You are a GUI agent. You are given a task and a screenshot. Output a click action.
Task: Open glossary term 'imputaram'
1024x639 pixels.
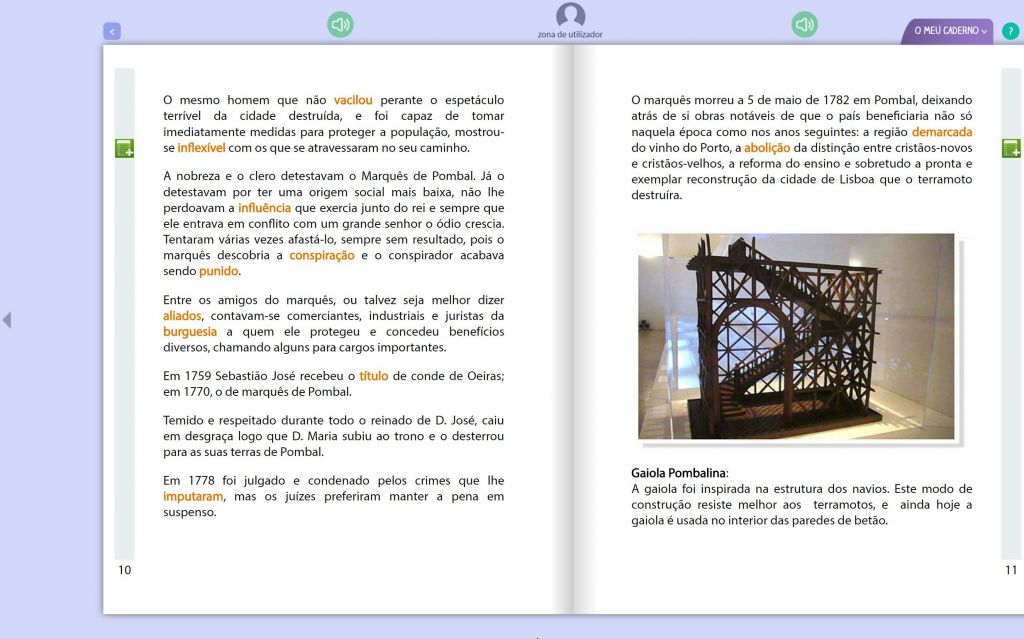(x=194, y=497)
